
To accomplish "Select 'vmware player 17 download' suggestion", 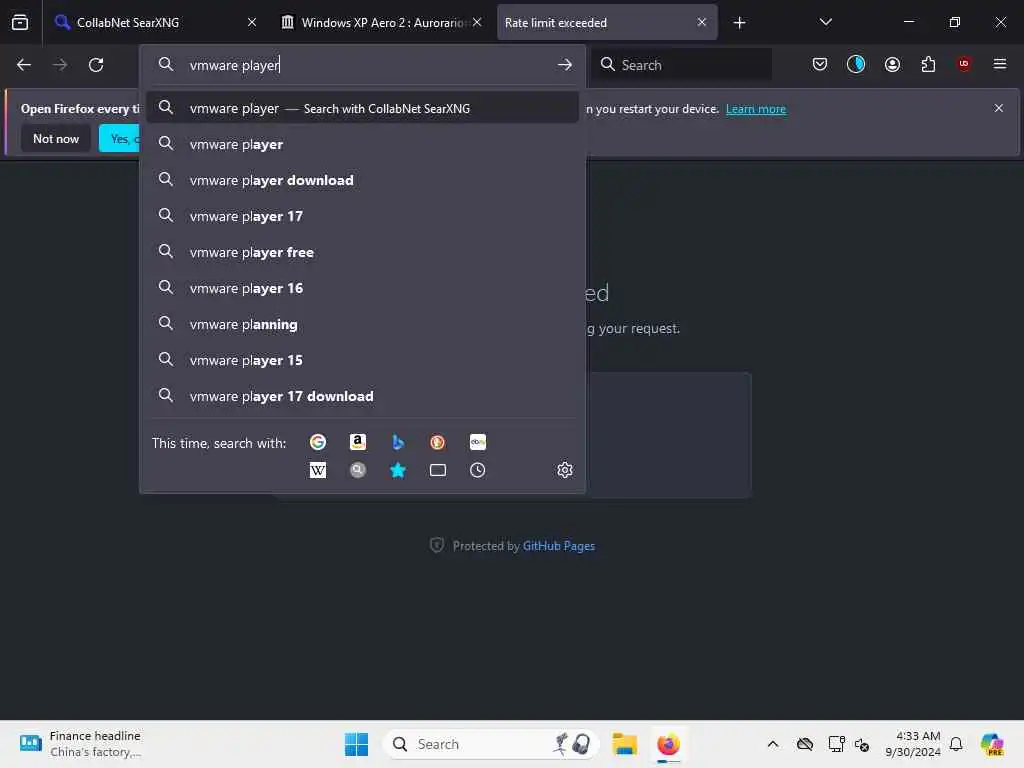I will point(362,396).
